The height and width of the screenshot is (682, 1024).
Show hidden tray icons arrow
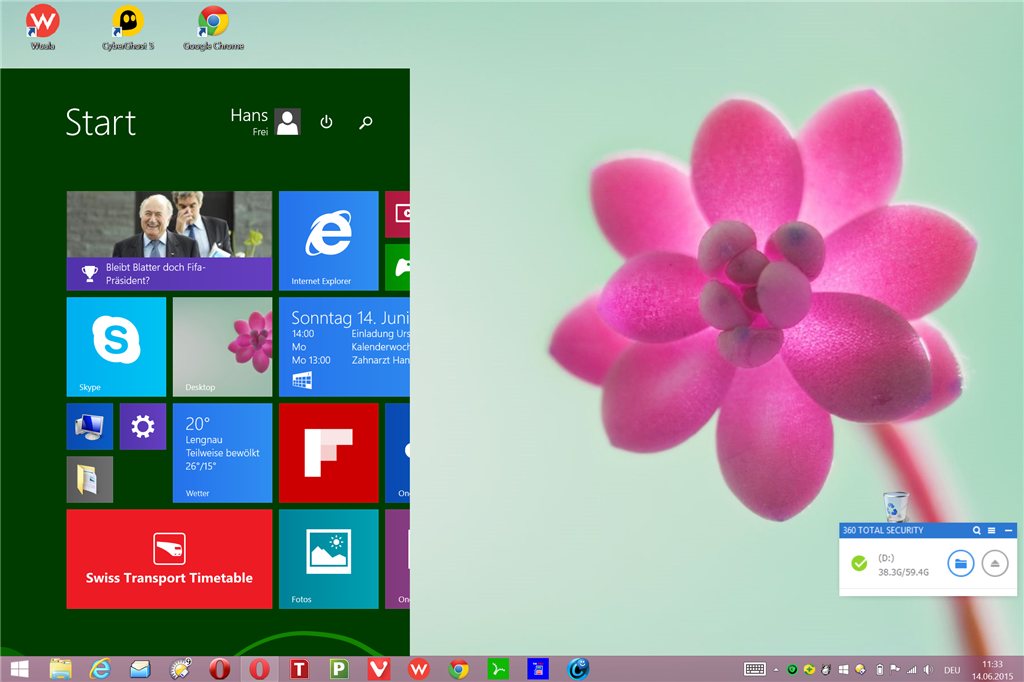coord(776,670)
